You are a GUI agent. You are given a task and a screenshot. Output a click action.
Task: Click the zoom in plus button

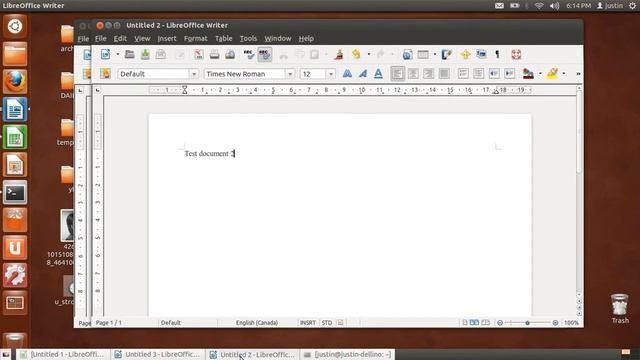pyautogui.click(x=555, y=322)
